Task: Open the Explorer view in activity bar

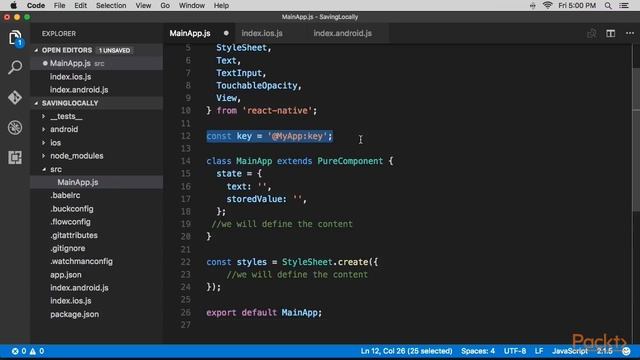Action: point(15,38)
